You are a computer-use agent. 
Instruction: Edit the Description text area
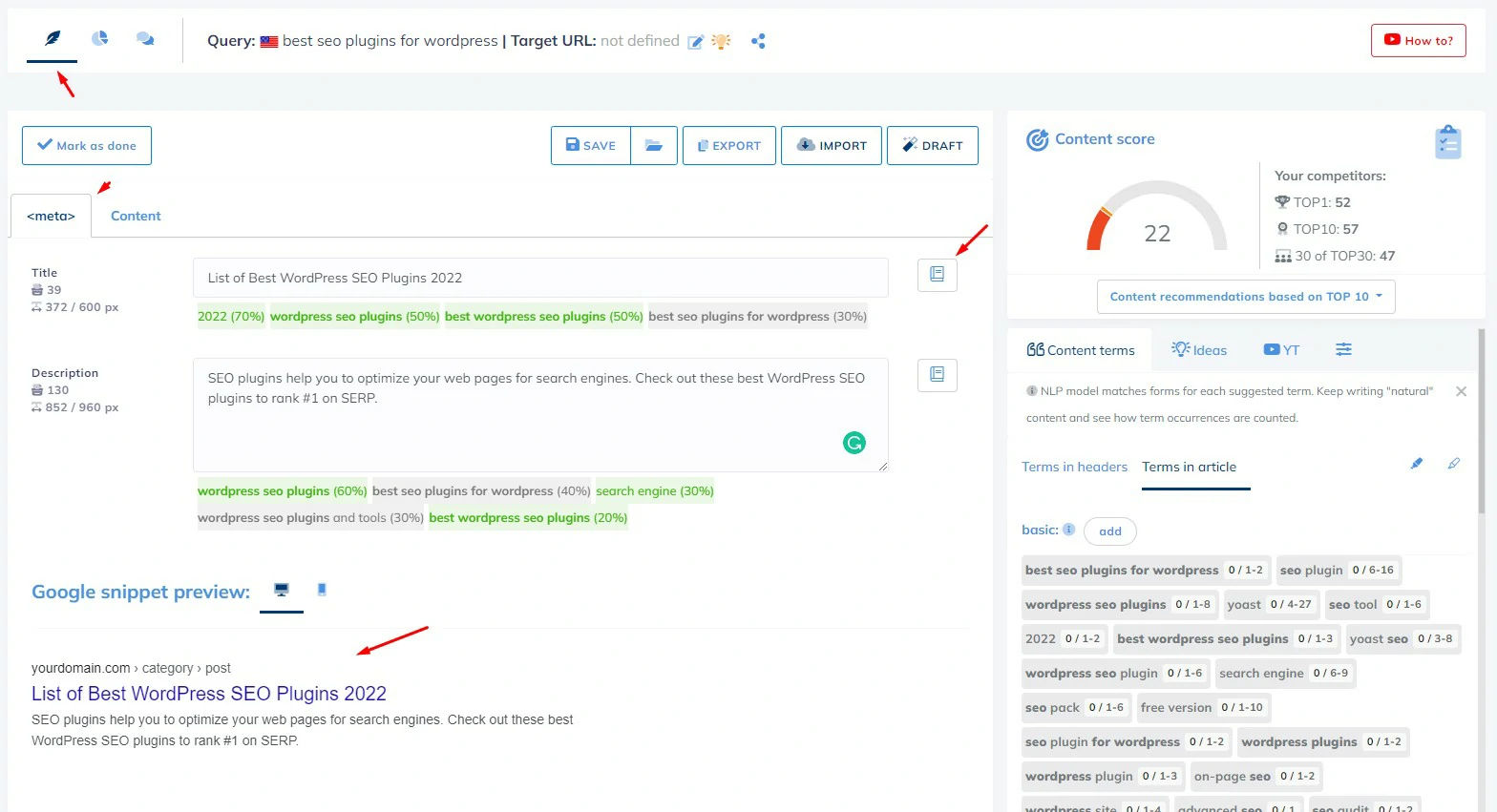[x=540, y=415]
